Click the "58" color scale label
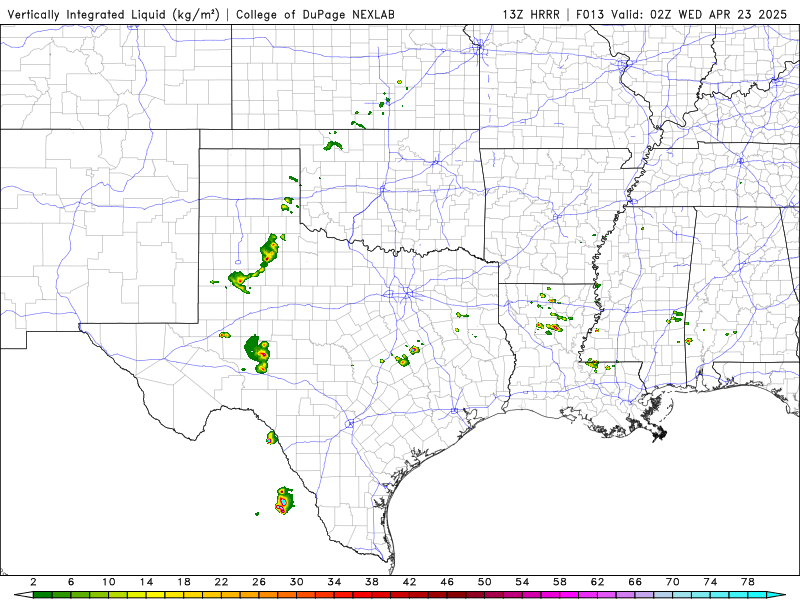The image size is (800, 600). (560, 582)
